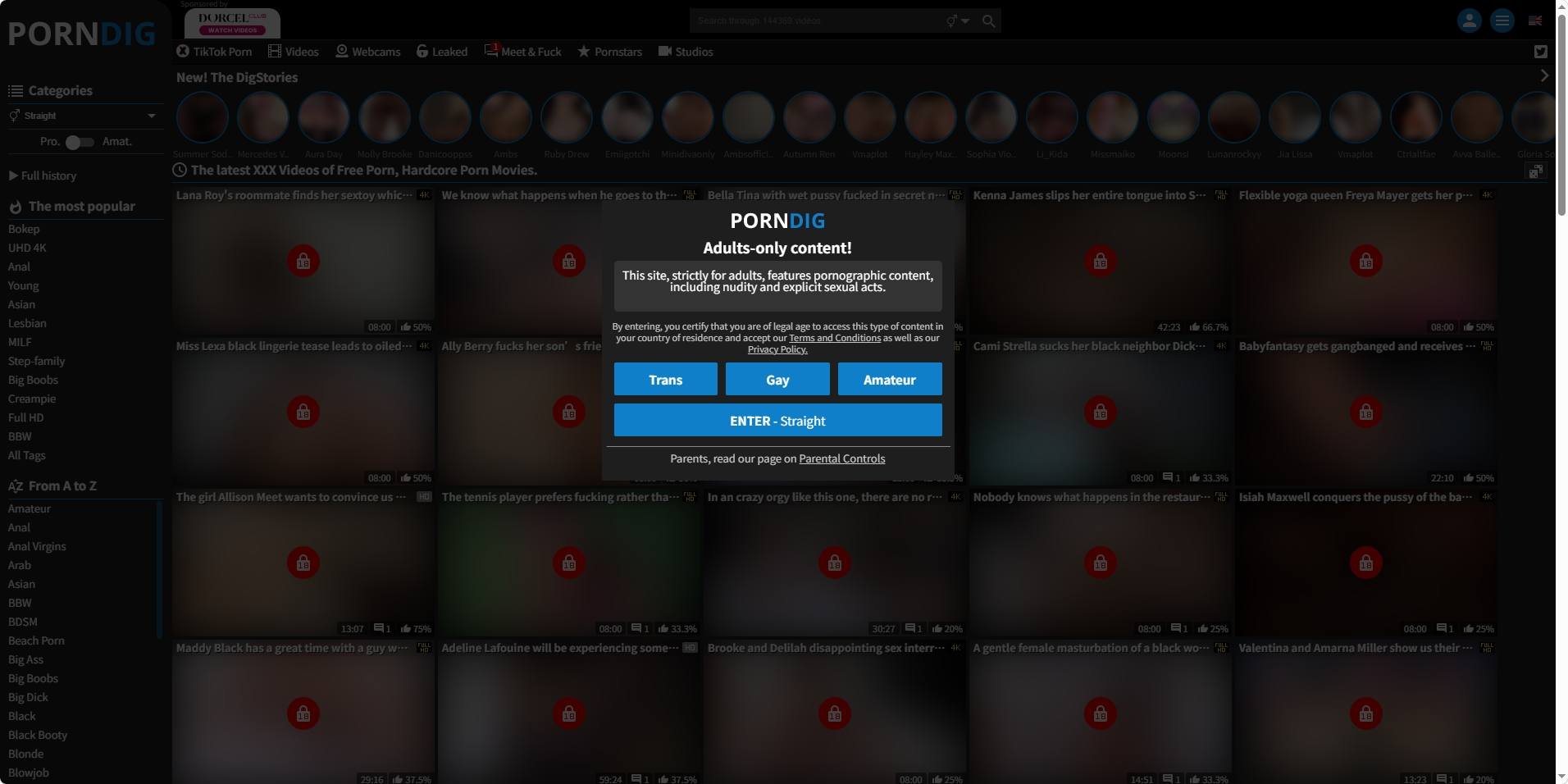Viewport: 1568px width, 784px height.
Task: Open the Parental Controls link
Action: click(842, 458)
